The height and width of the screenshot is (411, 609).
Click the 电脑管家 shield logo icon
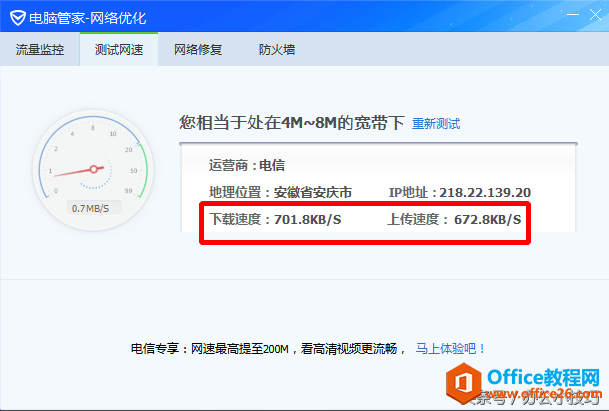click(x=17, y=18)
